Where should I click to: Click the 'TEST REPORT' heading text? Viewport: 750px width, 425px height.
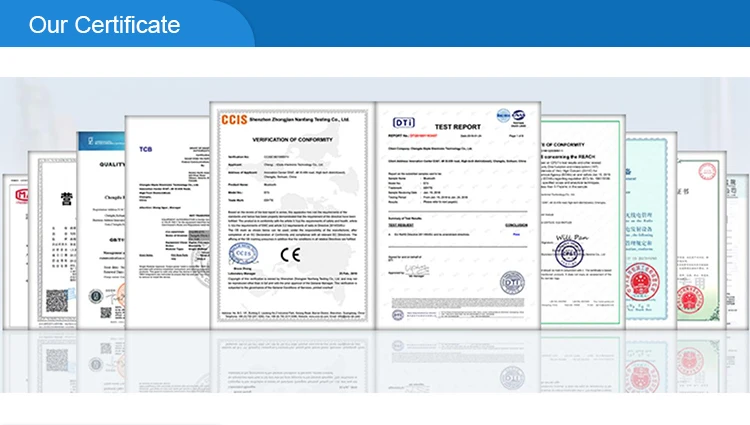[x=460, y=125]
